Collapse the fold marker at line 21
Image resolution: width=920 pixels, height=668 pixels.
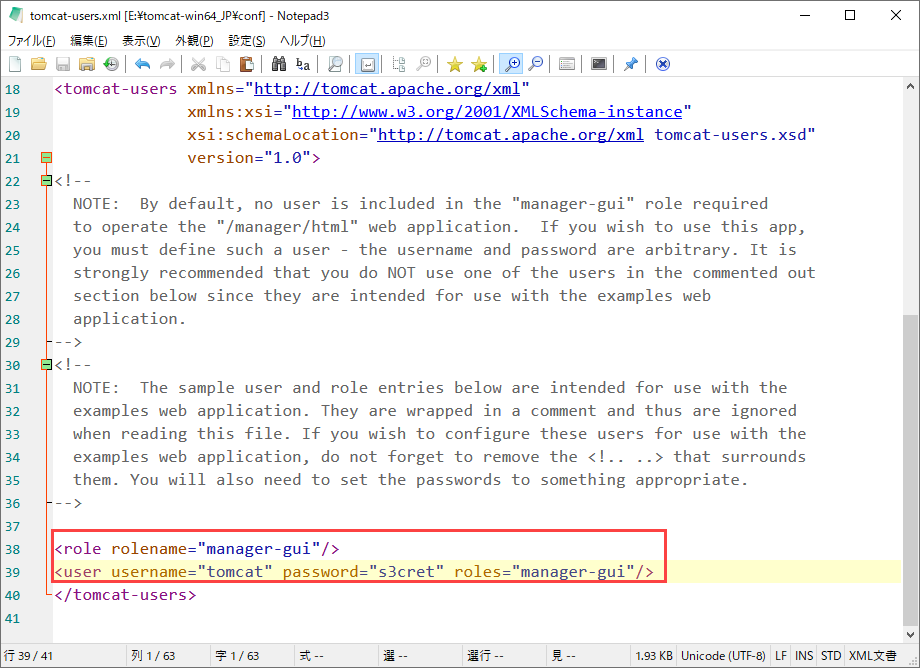[46, 158]
